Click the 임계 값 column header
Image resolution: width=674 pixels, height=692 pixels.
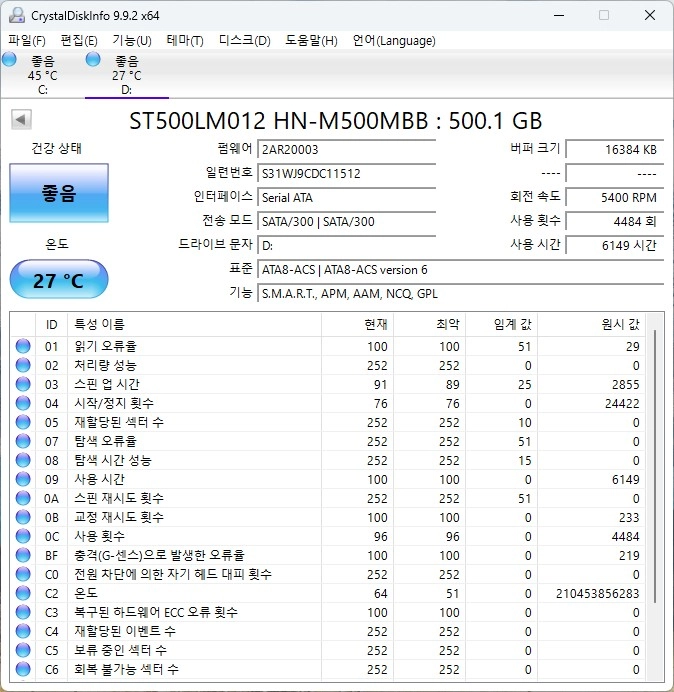(501, 324)
